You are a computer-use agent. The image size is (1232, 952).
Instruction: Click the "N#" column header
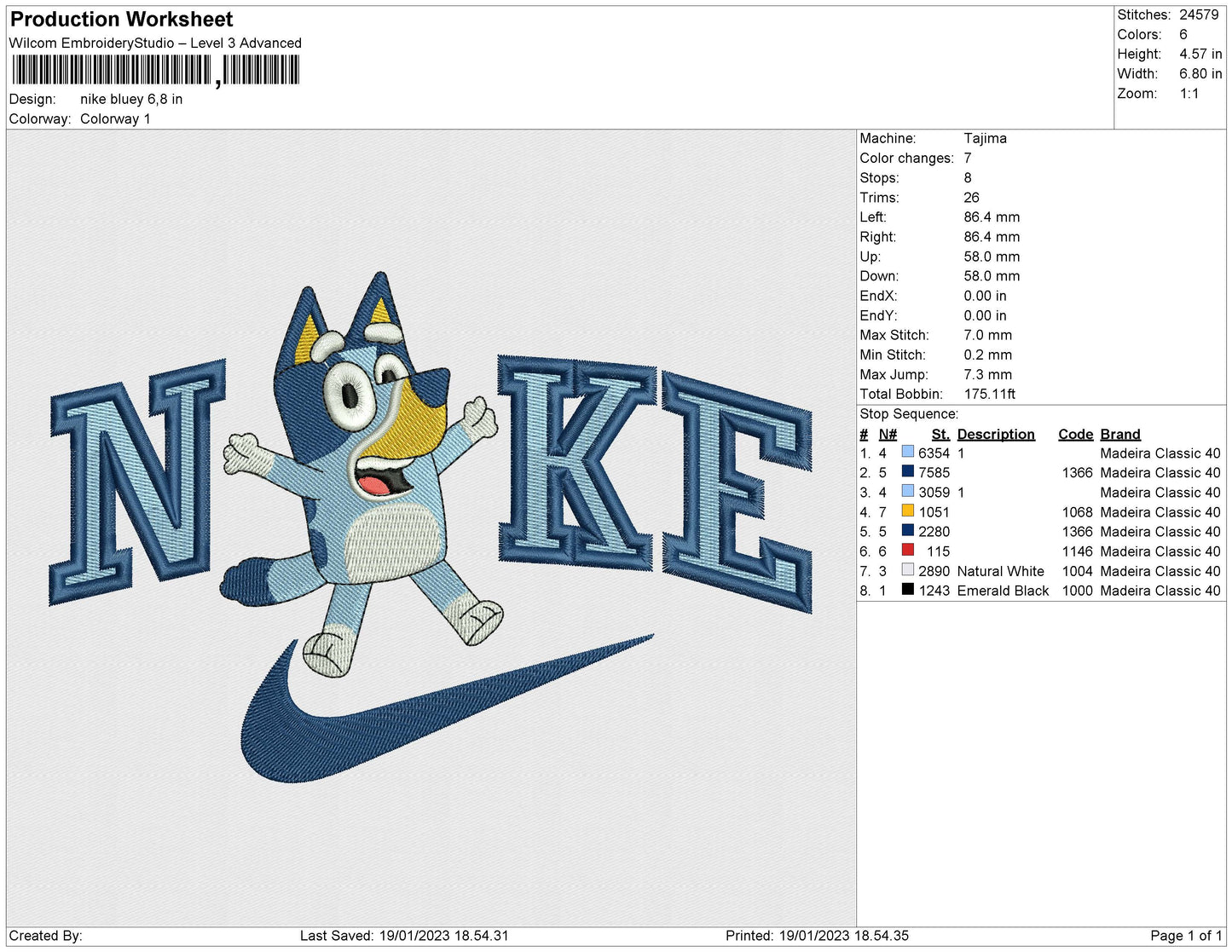point(888,434)
